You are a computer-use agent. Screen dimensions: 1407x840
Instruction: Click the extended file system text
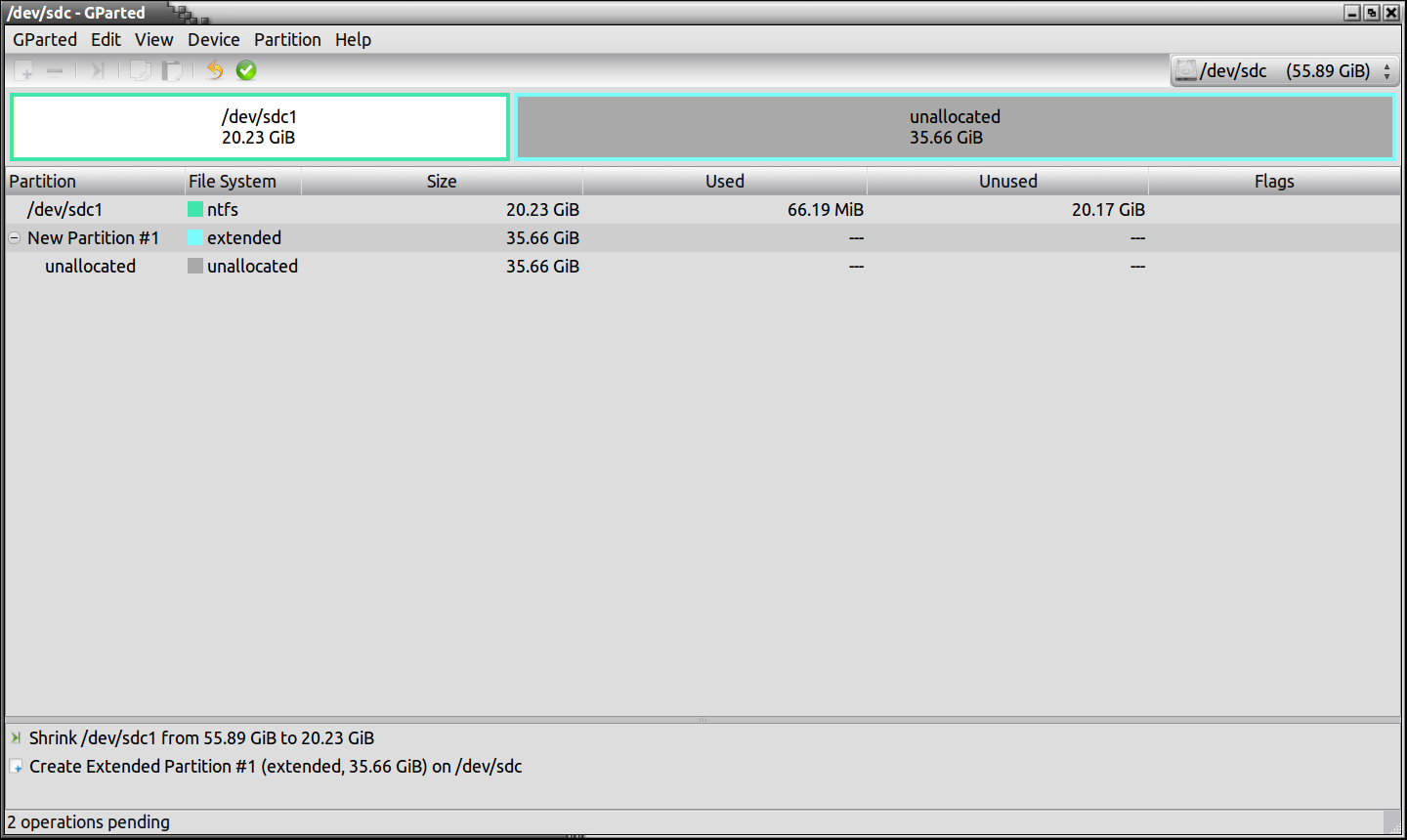click(x=244, y=238)
